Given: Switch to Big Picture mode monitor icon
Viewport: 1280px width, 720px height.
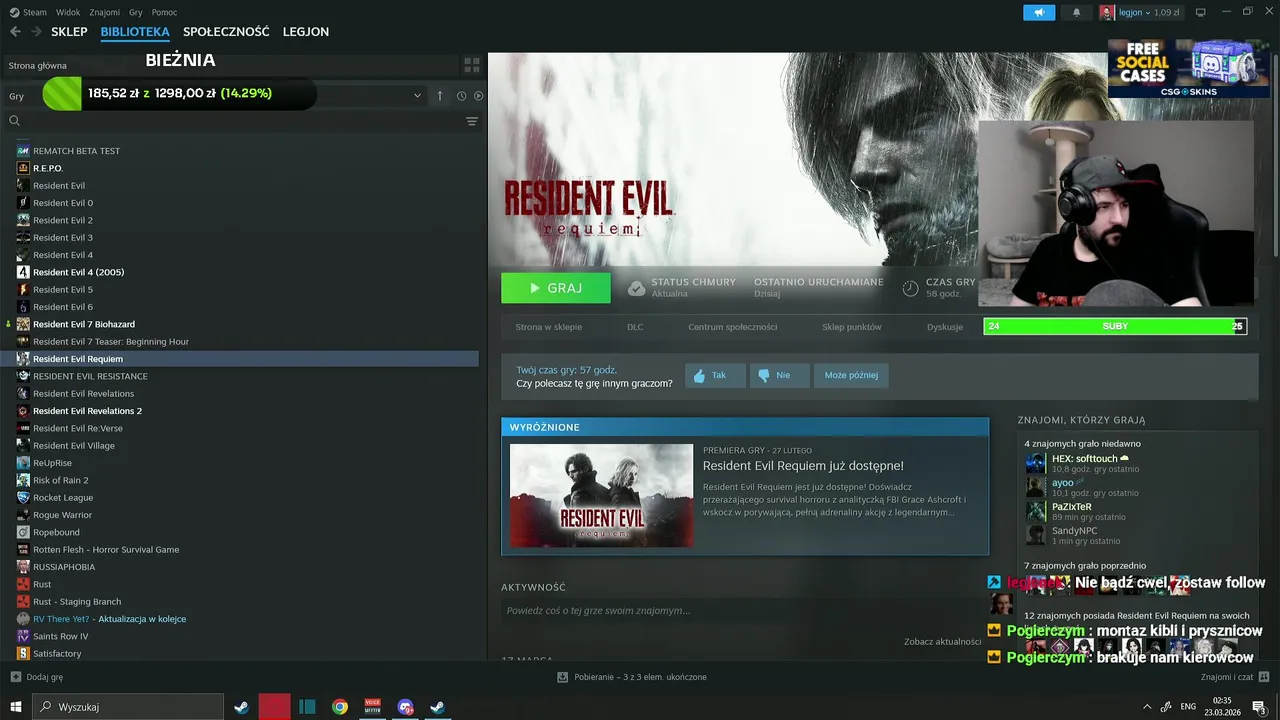Looking at the screenshot, I should tap(1201, 13).
